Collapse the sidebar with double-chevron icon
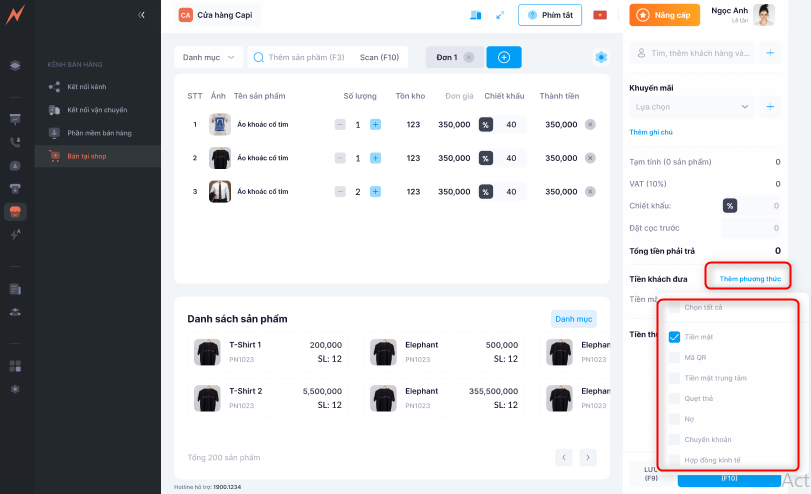The height and width of the screenshot is (494, 811). [141, 15]
